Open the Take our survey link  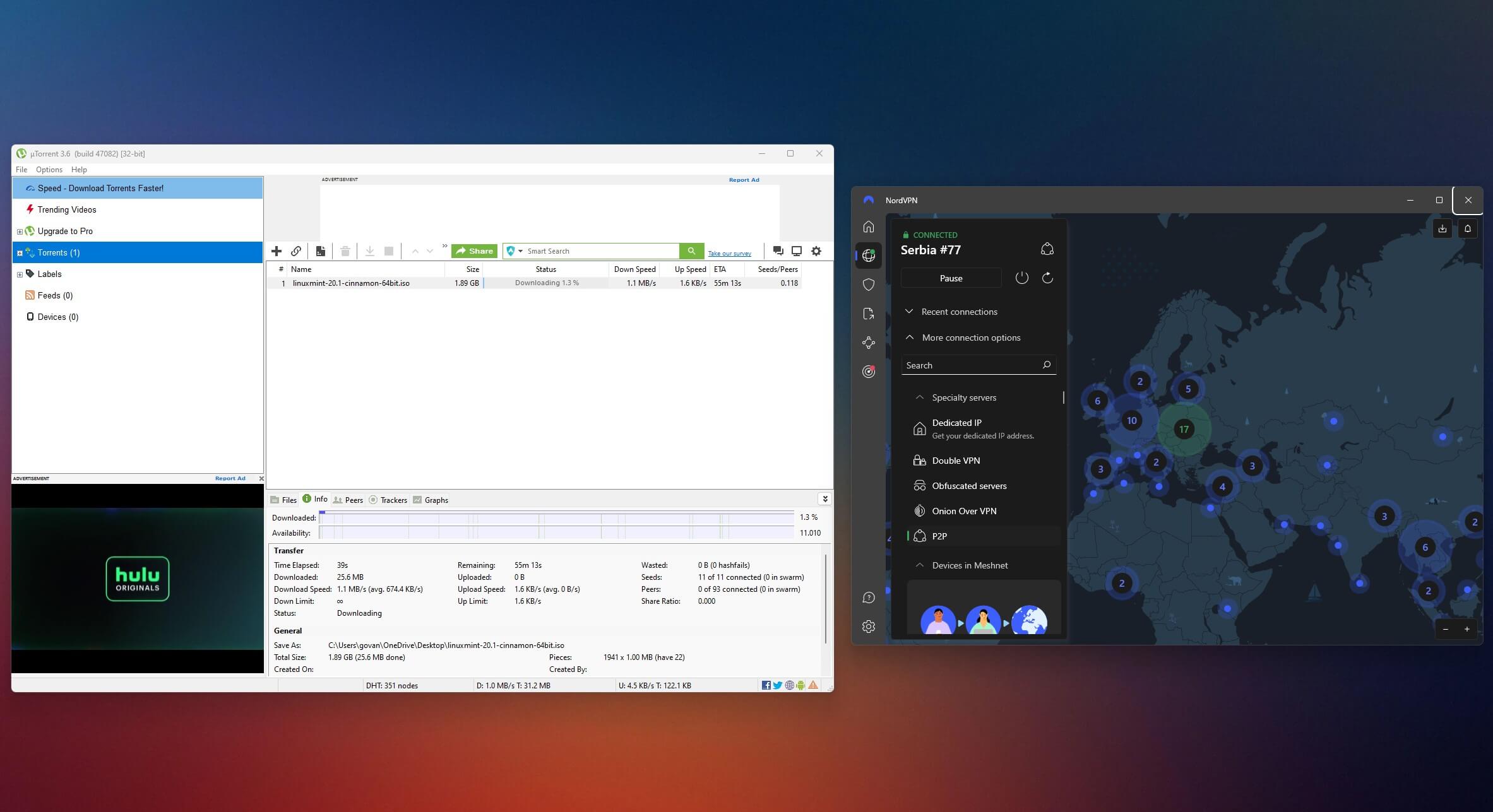729,254
